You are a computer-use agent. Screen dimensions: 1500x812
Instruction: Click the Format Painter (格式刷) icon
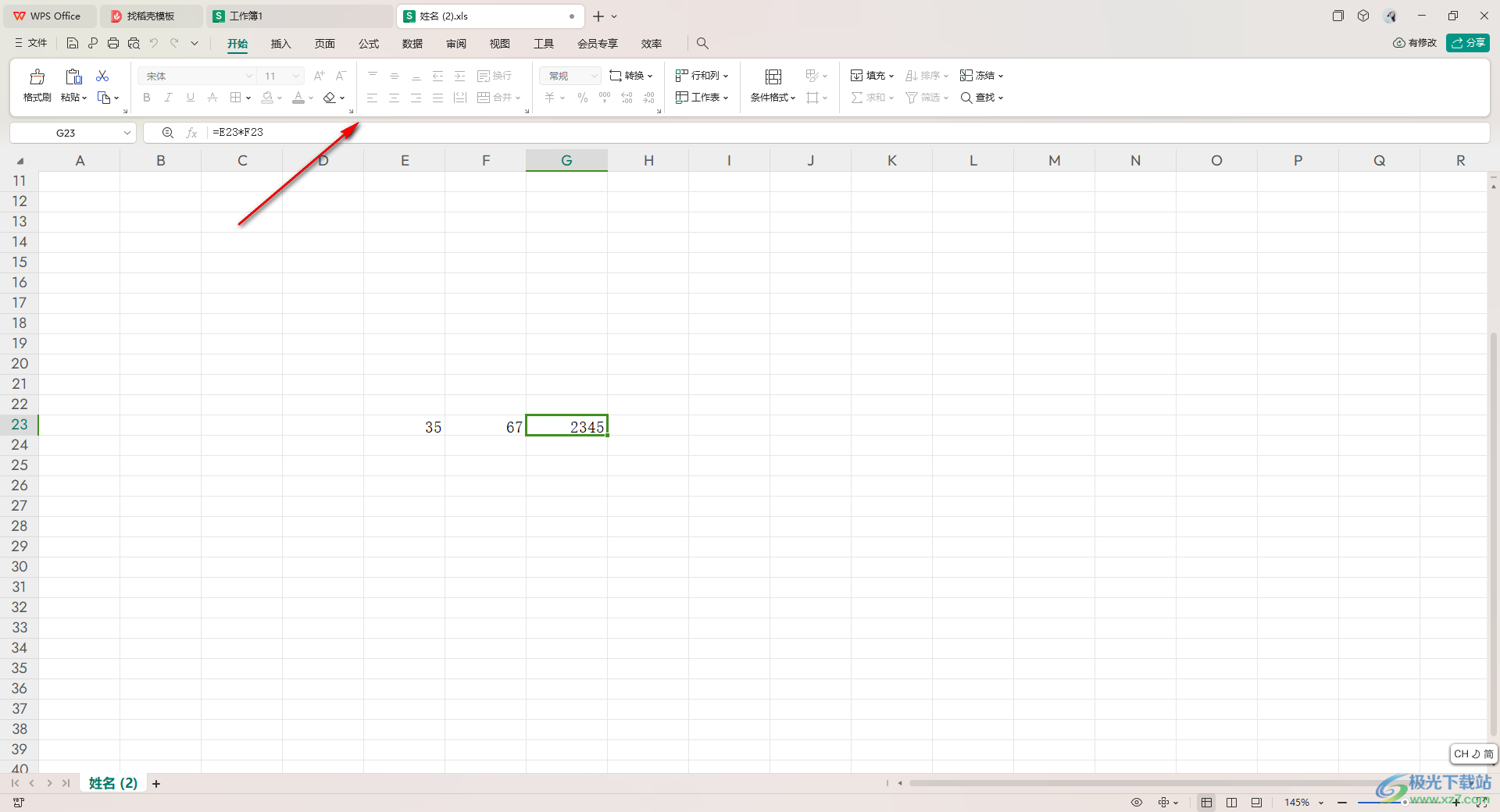point(37,77)
